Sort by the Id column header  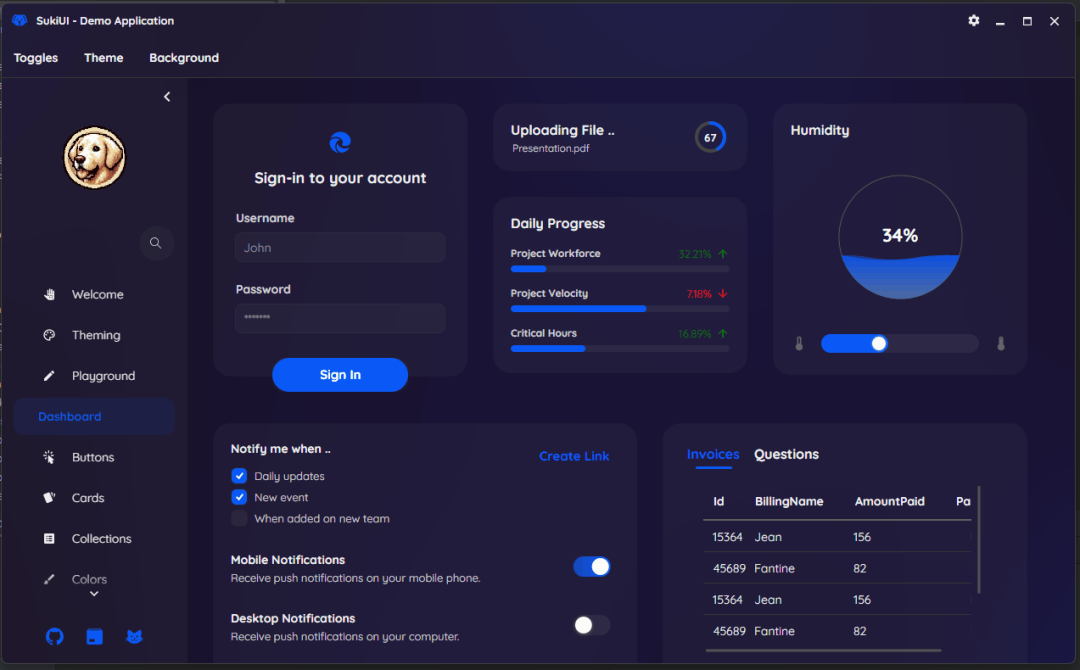click(718, 501)
